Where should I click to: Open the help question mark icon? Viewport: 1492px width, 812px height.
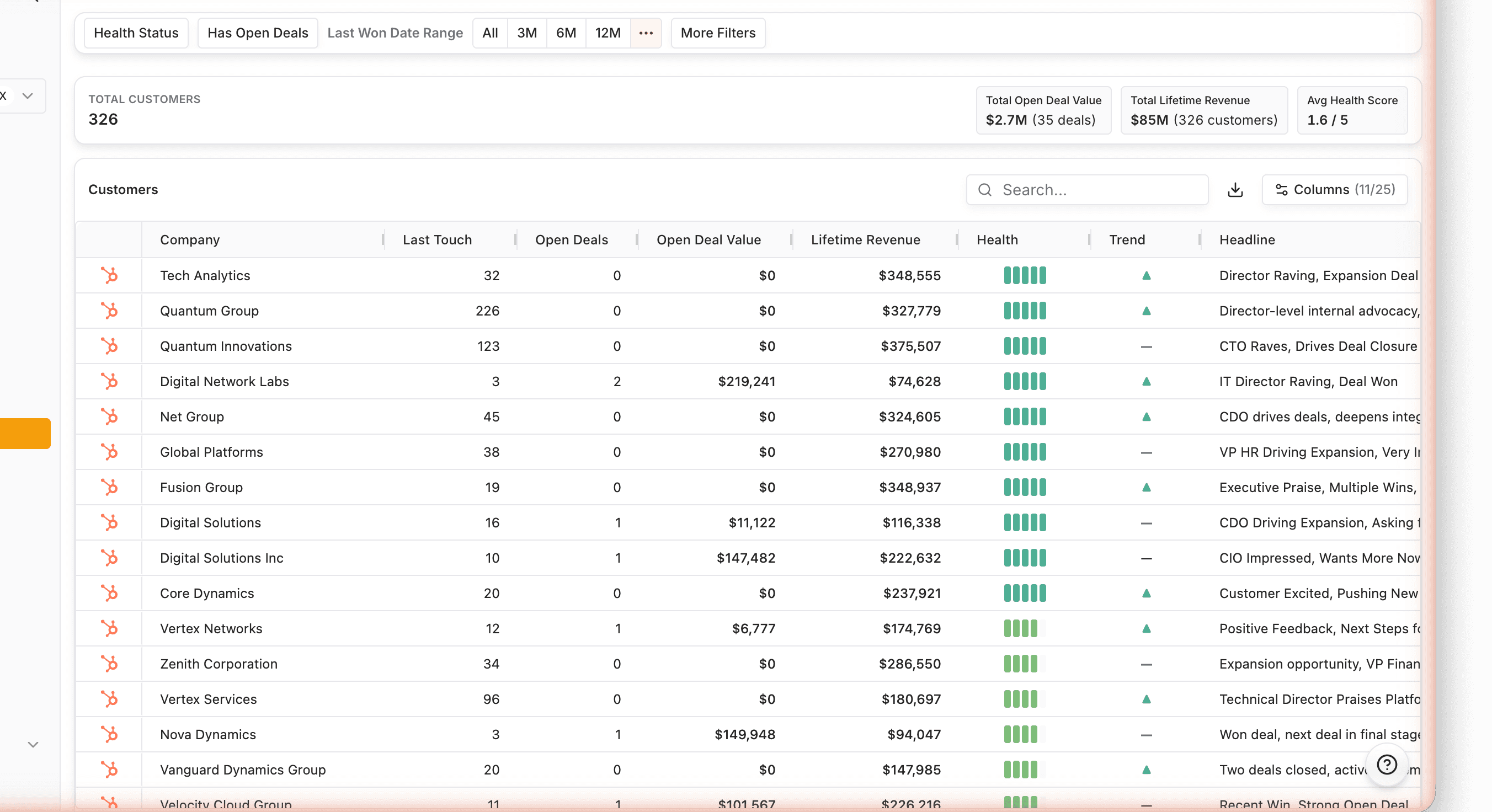[x=1387, y=765]
